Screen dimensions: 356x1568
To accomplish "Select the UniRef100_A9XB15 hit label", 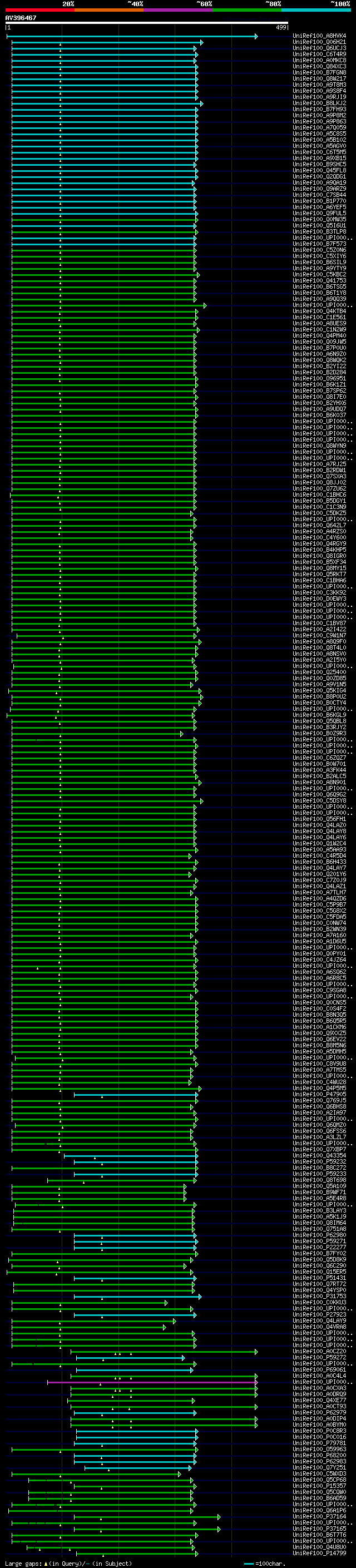I will [x=319, y=159].
